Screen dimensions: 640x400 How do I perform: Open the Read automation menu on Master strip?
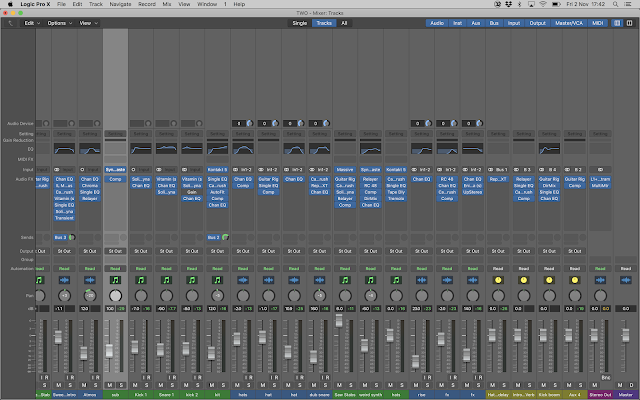tap(626, 269)
